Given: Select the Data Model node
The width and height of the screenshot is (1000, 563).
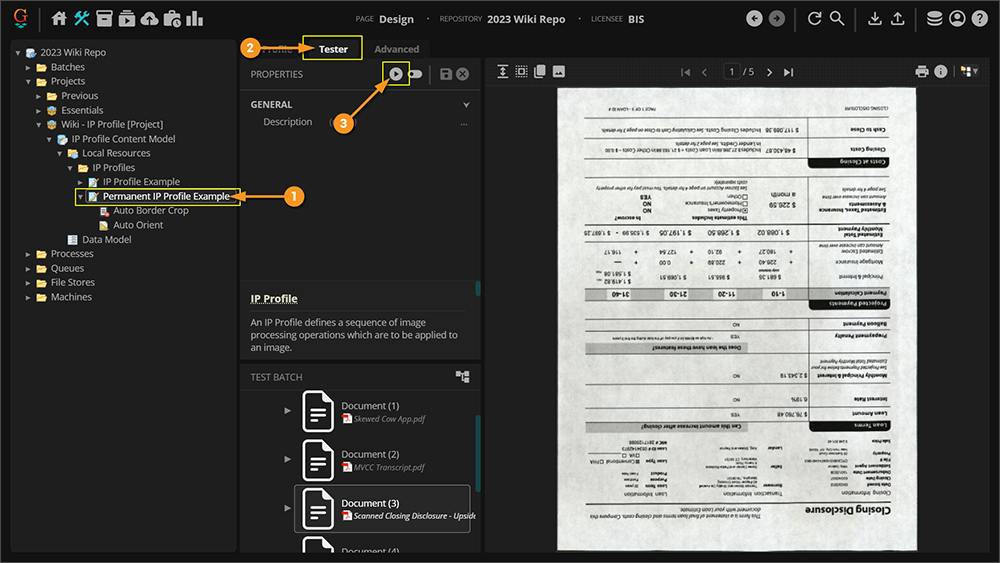Looking at the screenshot, I should pos(107,239).
